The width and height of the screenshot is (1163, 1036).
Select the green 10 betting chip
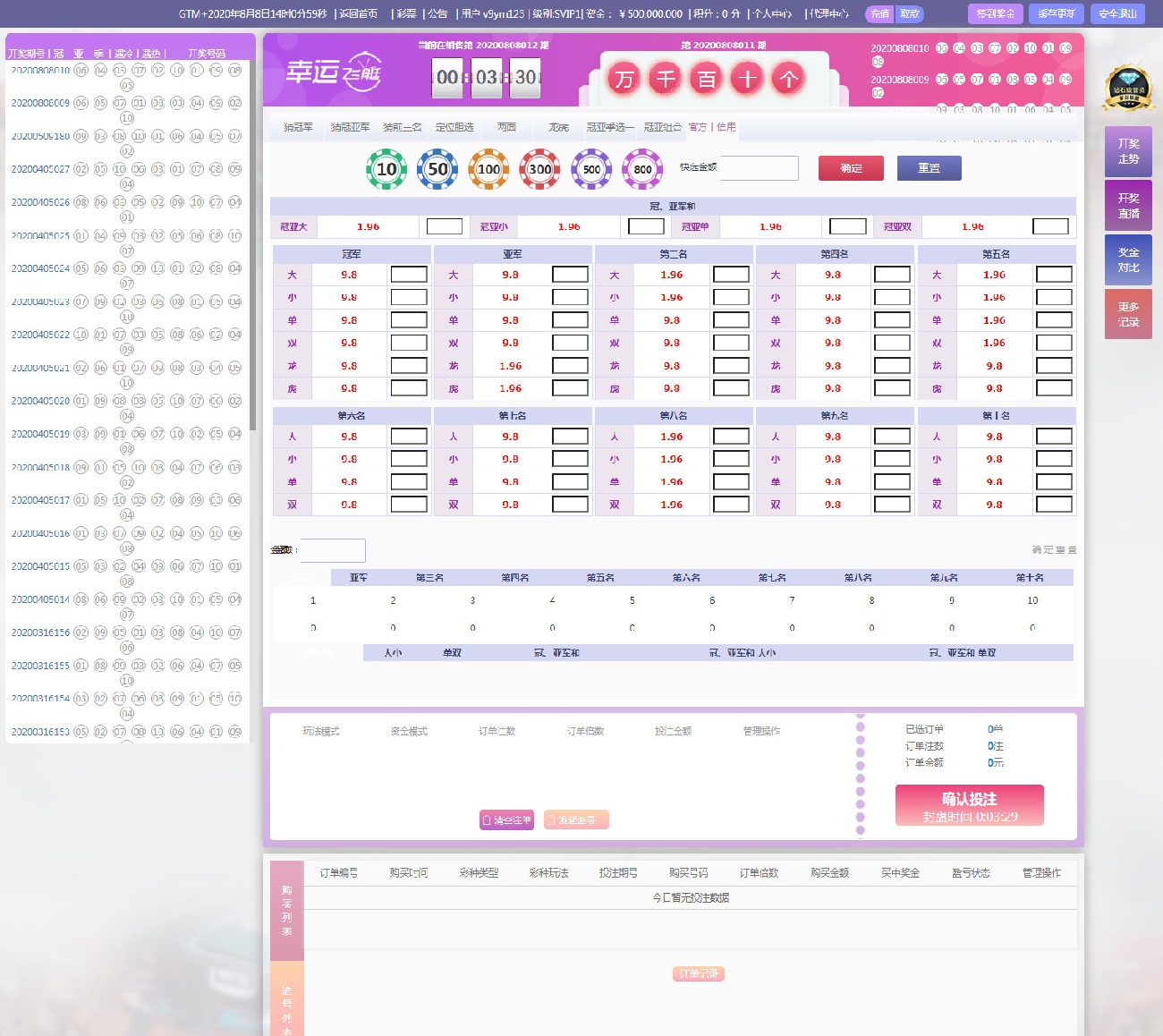386,169
